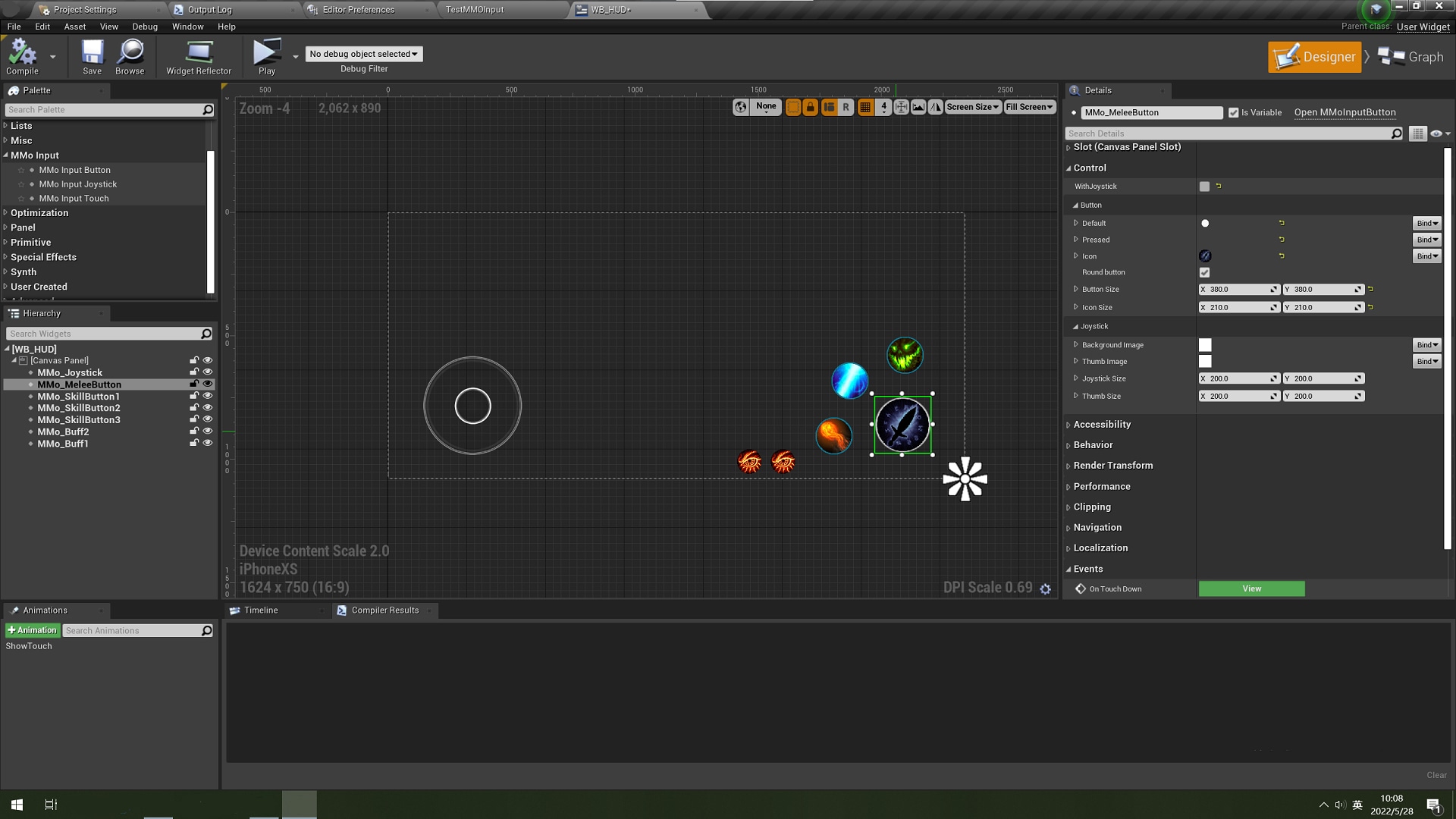Click the Background Image white swatch
The height and width of the screenshot is (819, 1456).
1205,345
